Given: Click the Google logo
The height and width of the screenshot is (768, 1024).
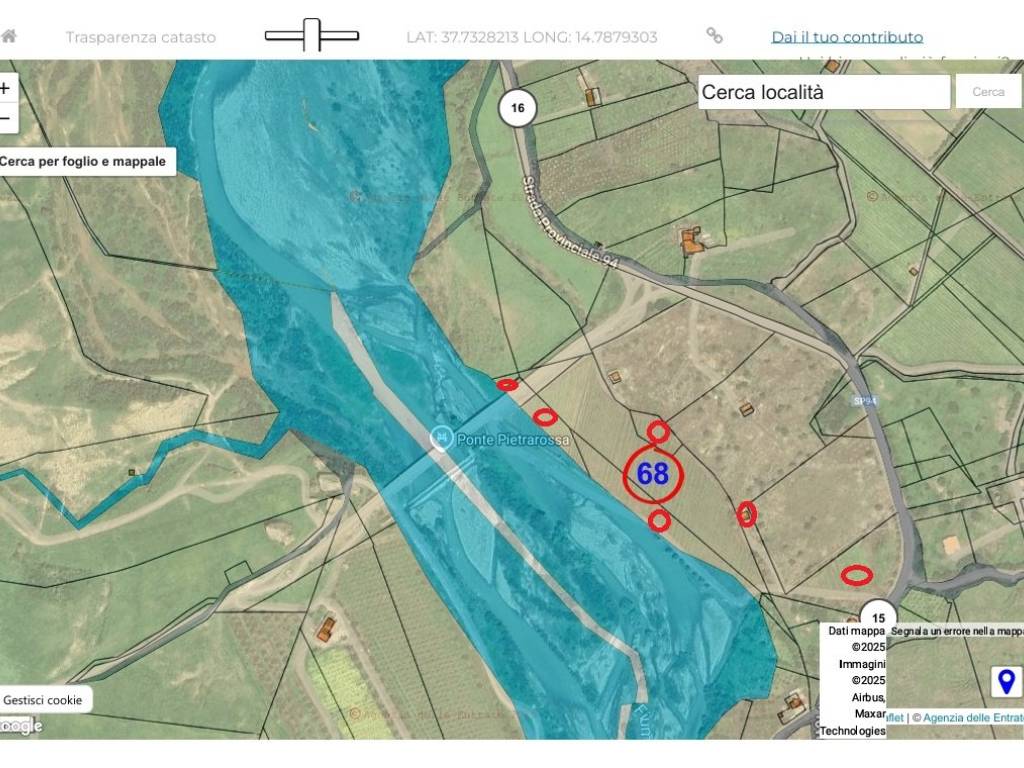Looking at the screenshot, I should pos(21,726).
